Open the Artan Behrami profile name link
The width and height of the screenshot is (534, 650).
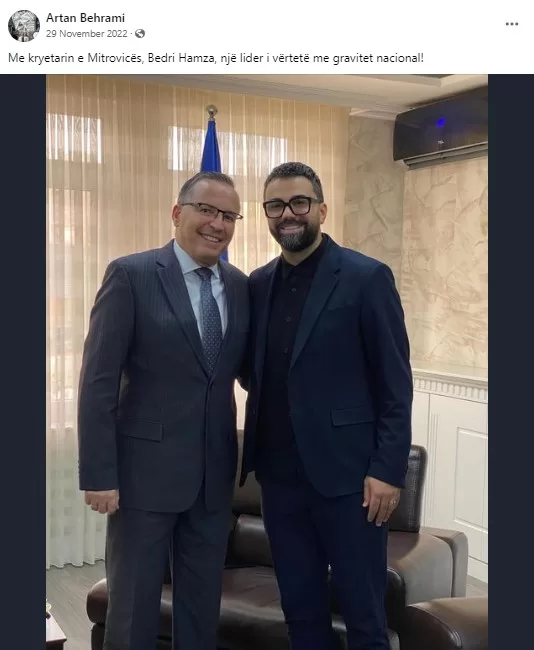coord(85,18)
